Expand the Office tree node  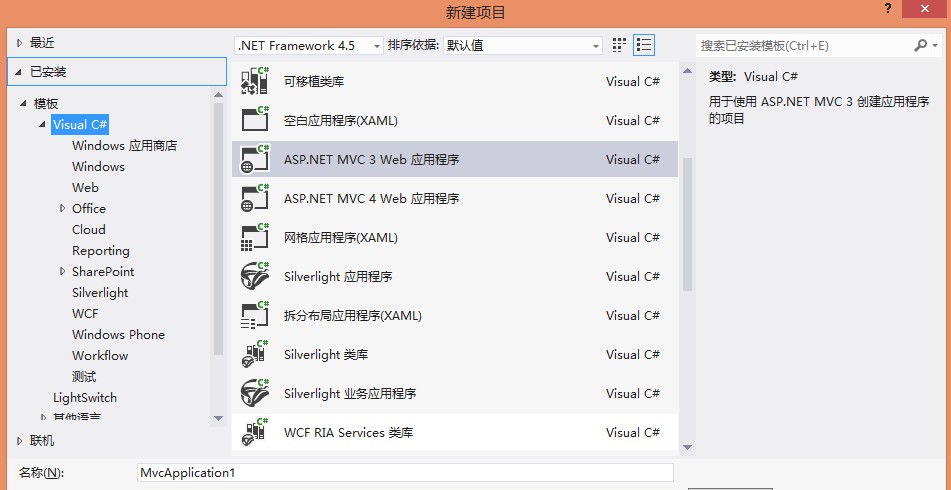click(x=62, y=208)
